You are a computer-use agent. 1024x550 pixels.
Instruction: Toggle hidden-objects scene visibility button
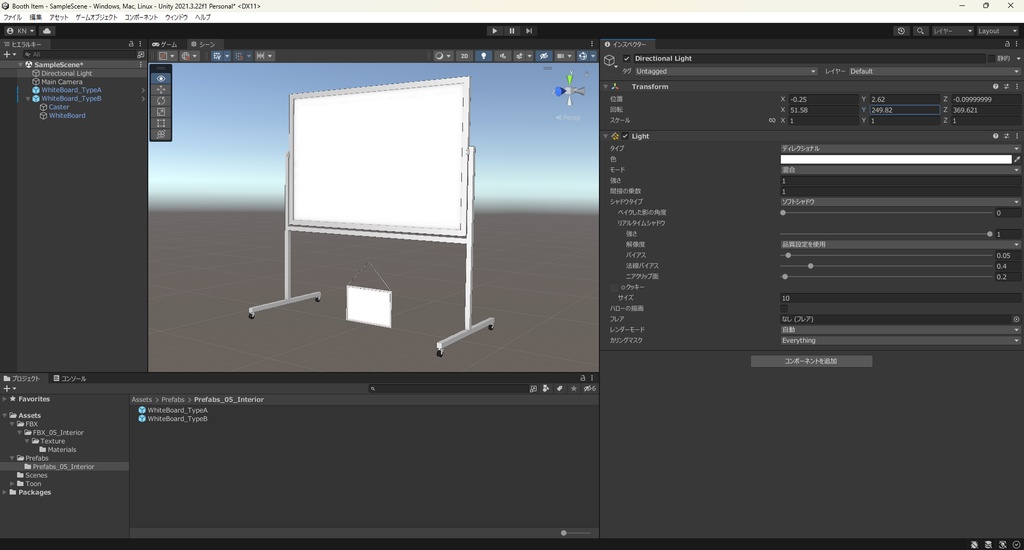[543, 56]
